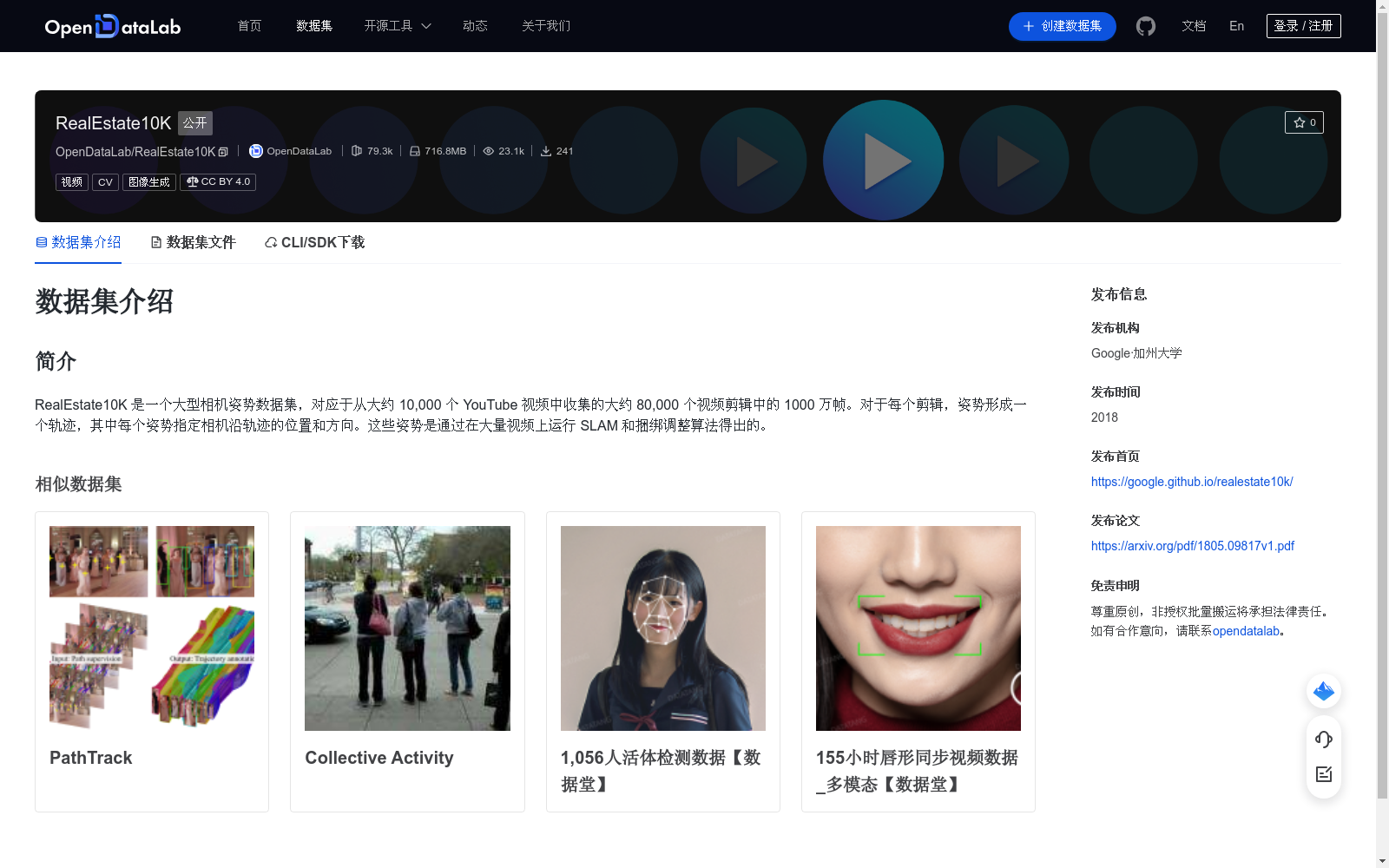
Task: Open the GitHub icon in header
Action: (x=1146, y=26)
